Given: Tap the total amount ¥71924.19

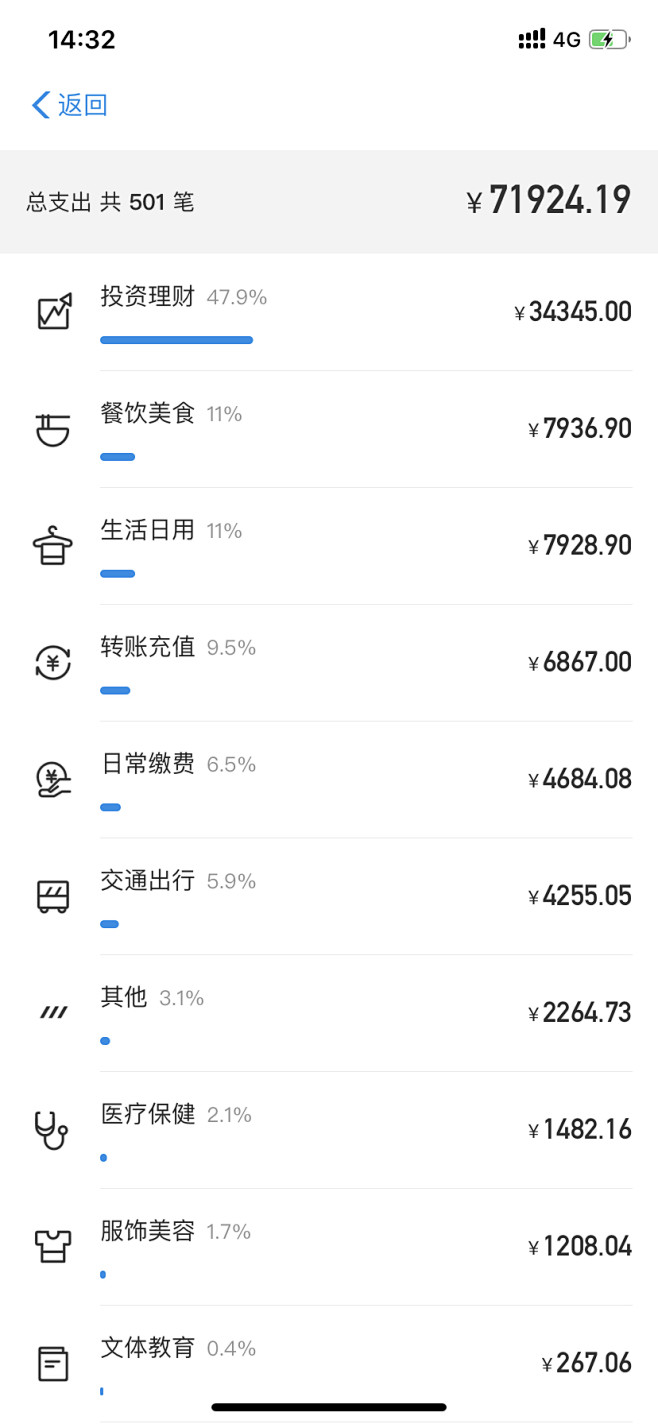Looking at the screenshot, I should (549, 200).
